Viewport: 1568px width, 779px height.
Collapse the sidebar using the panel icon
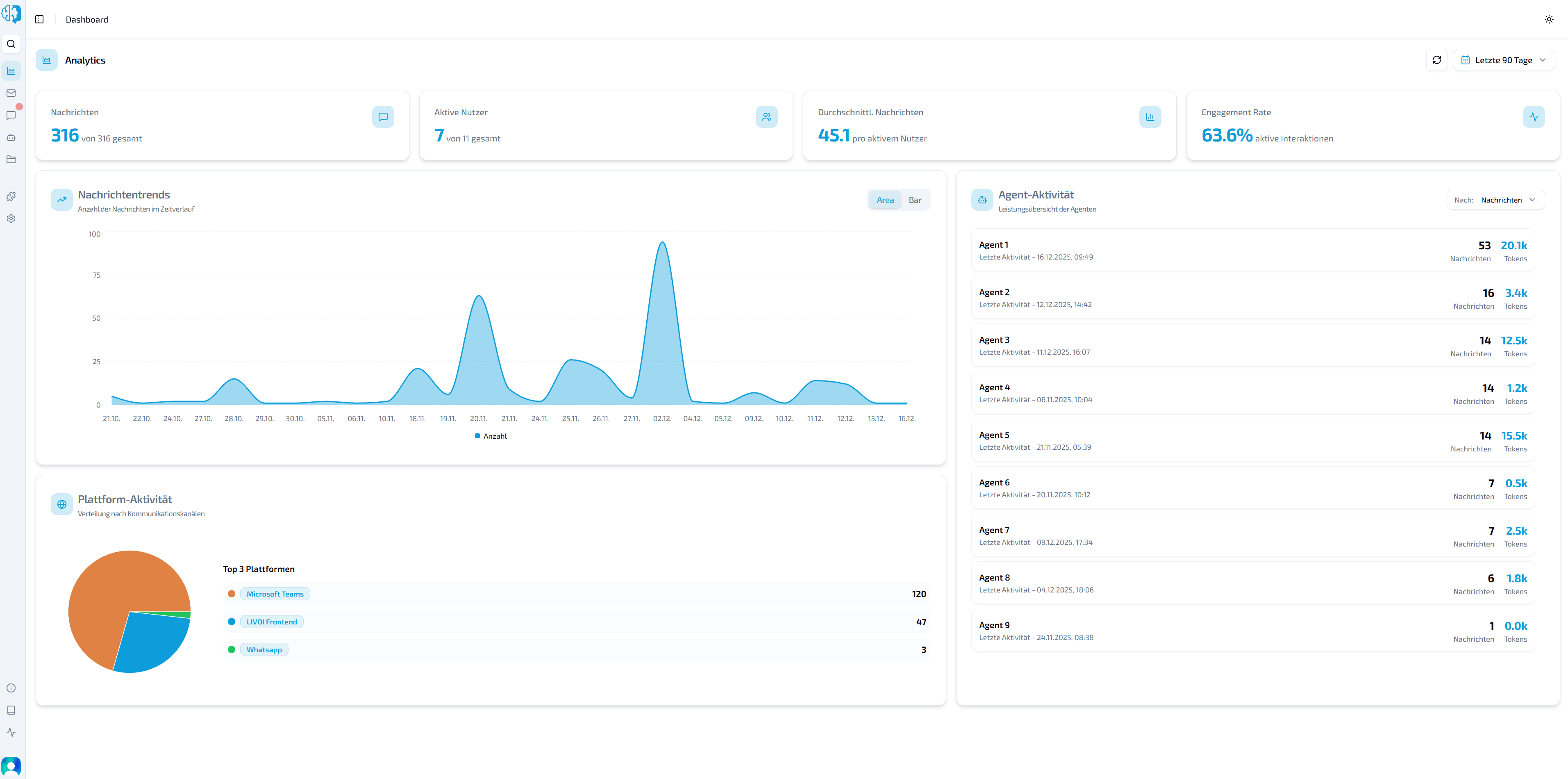click(40, 19)
